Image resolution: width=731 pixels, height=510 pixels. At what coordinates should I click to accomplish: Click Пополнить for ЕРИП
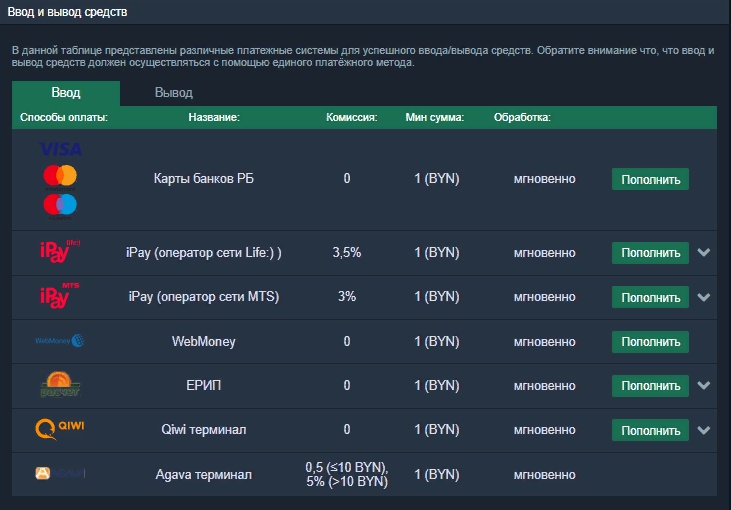pos(650,386)
